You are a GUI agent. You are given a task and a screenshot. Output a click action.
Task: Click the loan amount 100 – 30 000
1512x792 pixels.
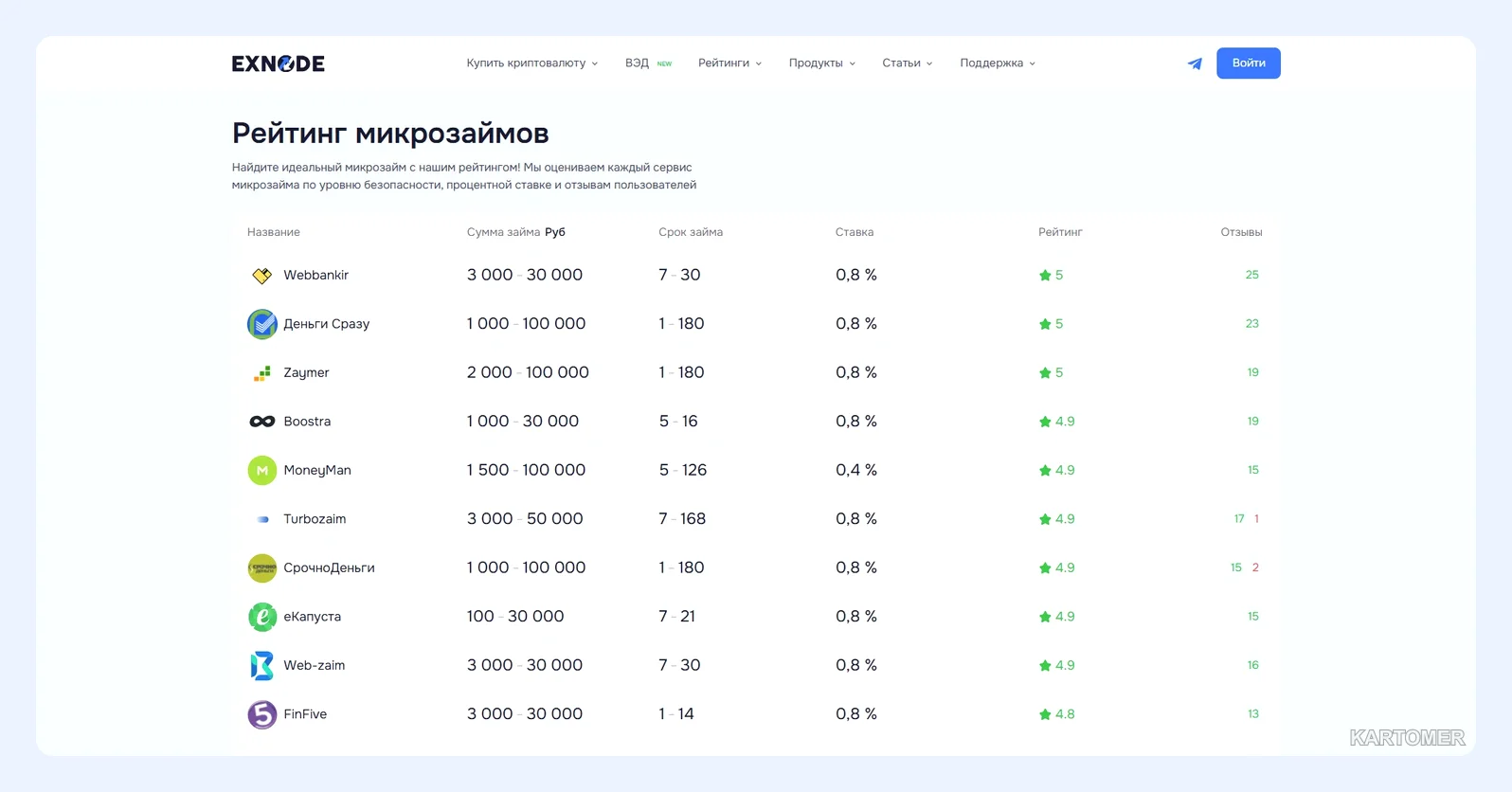[x=515, y=617]
